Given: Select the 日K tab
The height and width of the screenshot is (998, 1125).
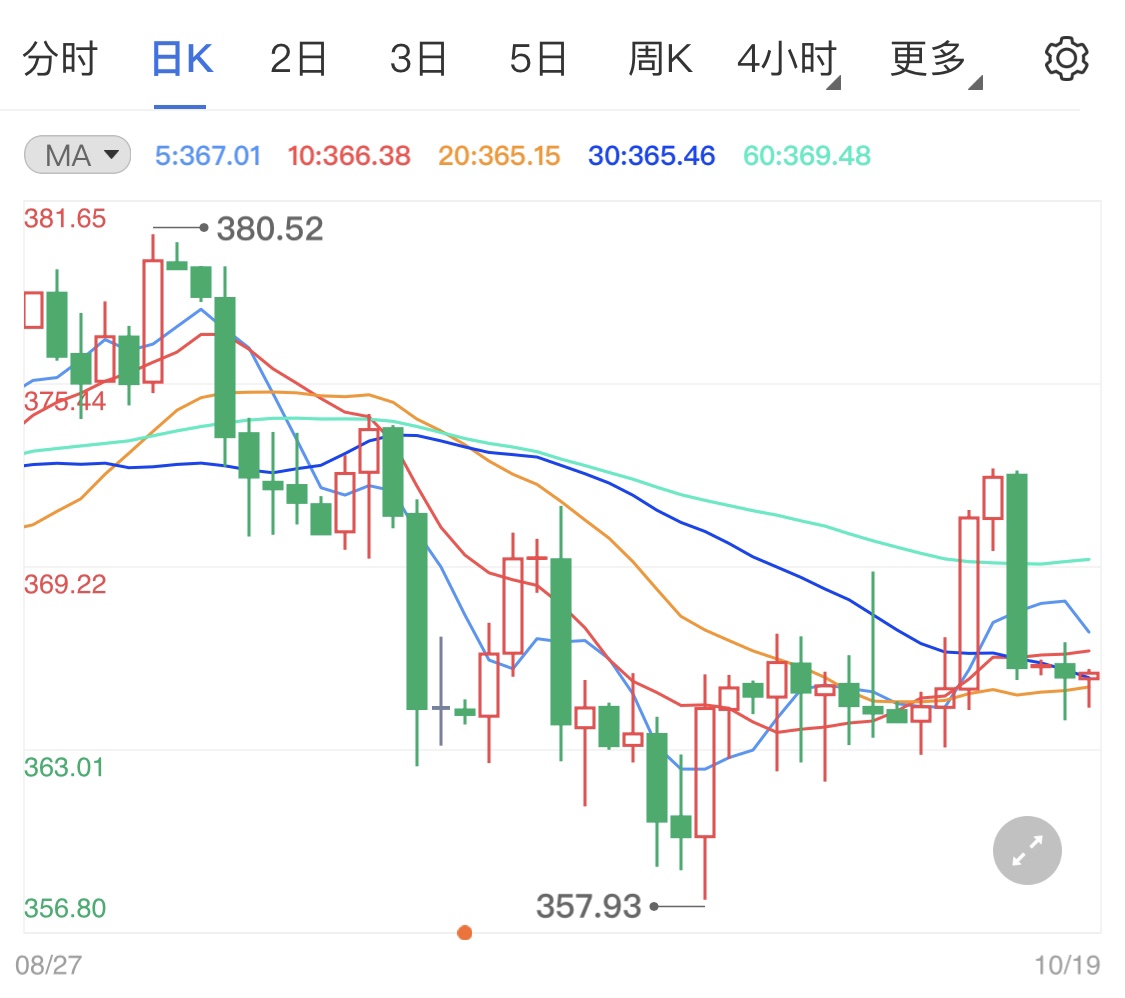Looking at the screenshot, I should point(182,59).
